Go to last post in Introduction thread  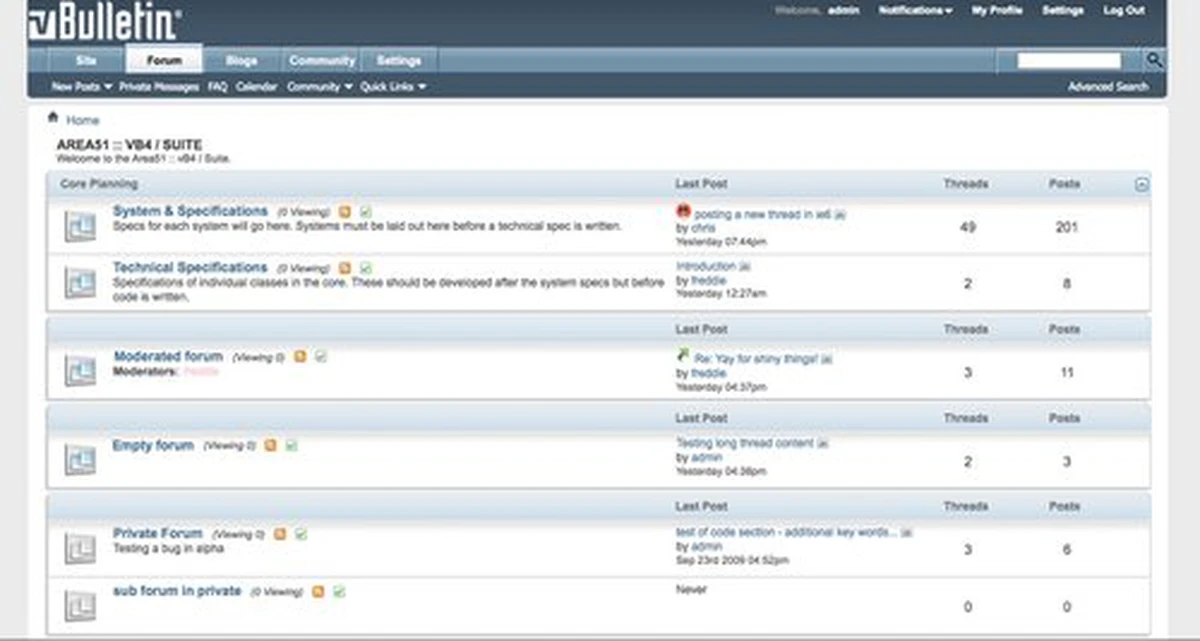[x=744, y=267]
